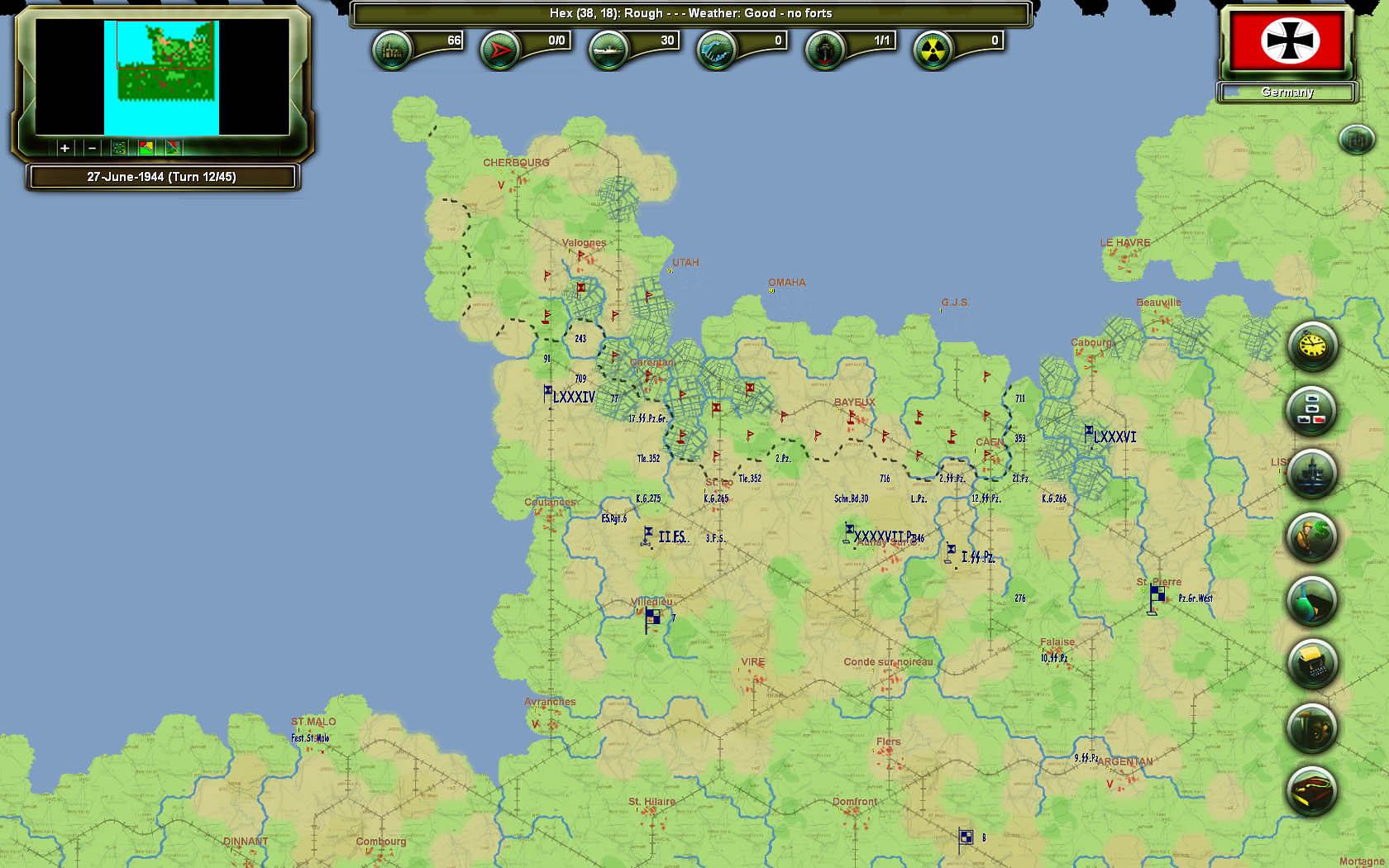Click the Domfront town label
Image resolution: width=1389 pixels, height=868 pixels.
click(855, 802)
